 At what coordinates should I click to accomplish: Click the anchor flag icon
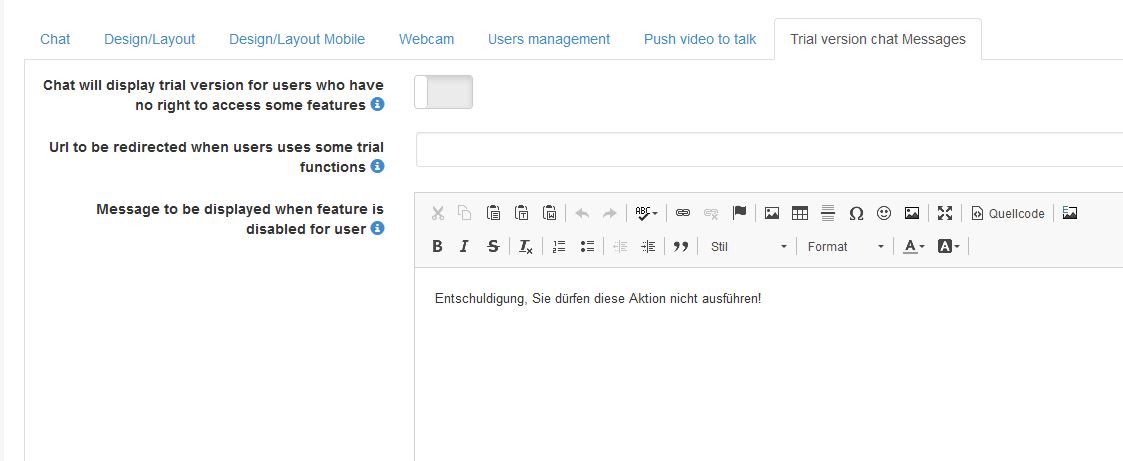pos(739,213)
